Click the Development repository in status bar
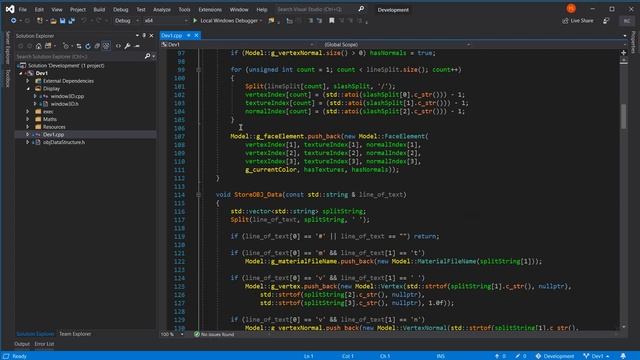This screenshot has width=640, height=360. (555, 356)
